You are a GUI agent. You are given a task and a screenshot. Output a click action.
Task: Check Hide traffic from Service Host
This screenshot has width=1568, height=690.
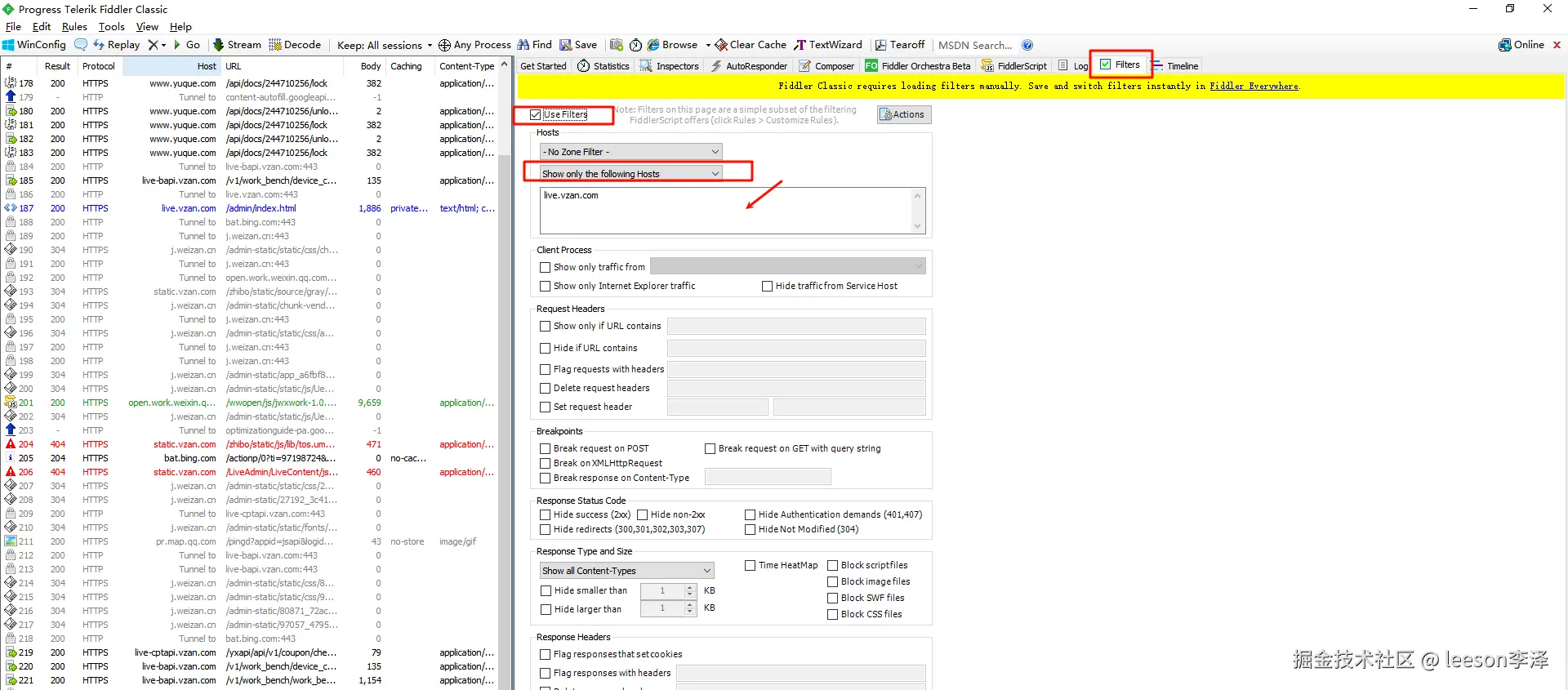pos(767,287)
